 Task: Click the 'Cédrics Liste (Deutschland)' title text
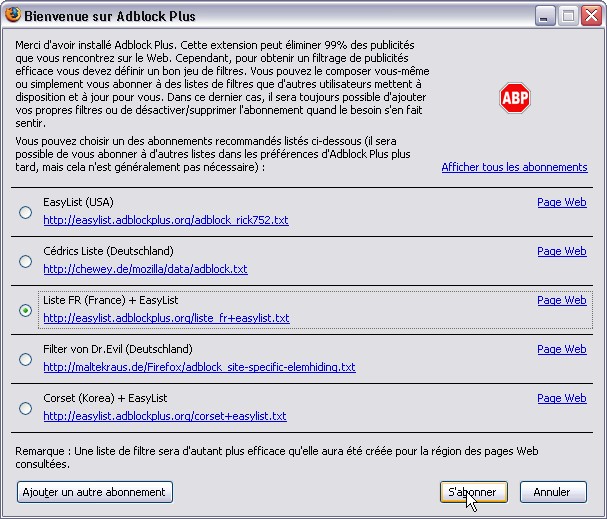point(108,251)
